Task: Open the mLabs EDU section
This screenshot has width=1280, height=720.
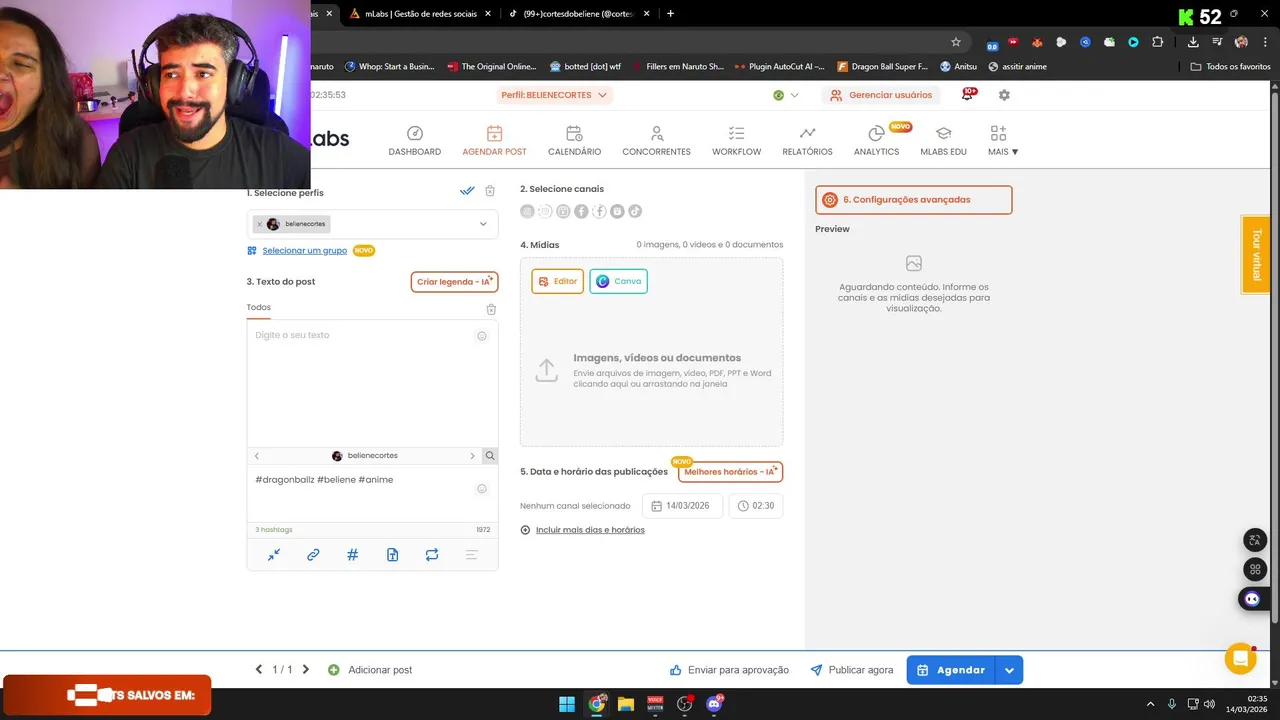Action: (x=943, y=141)
